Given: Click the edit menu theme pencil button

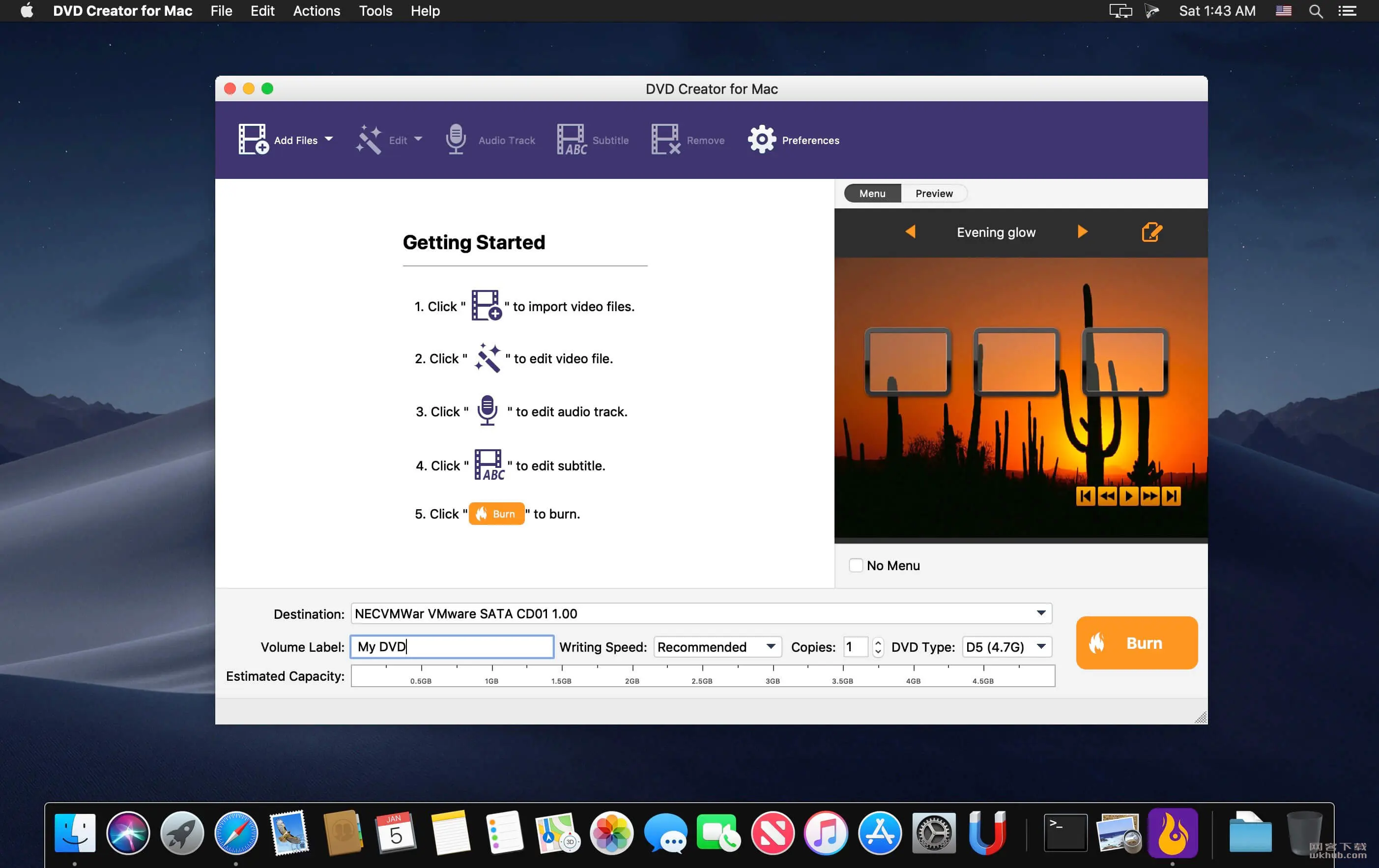Looking at the screenshot, I should (1151, 232).
